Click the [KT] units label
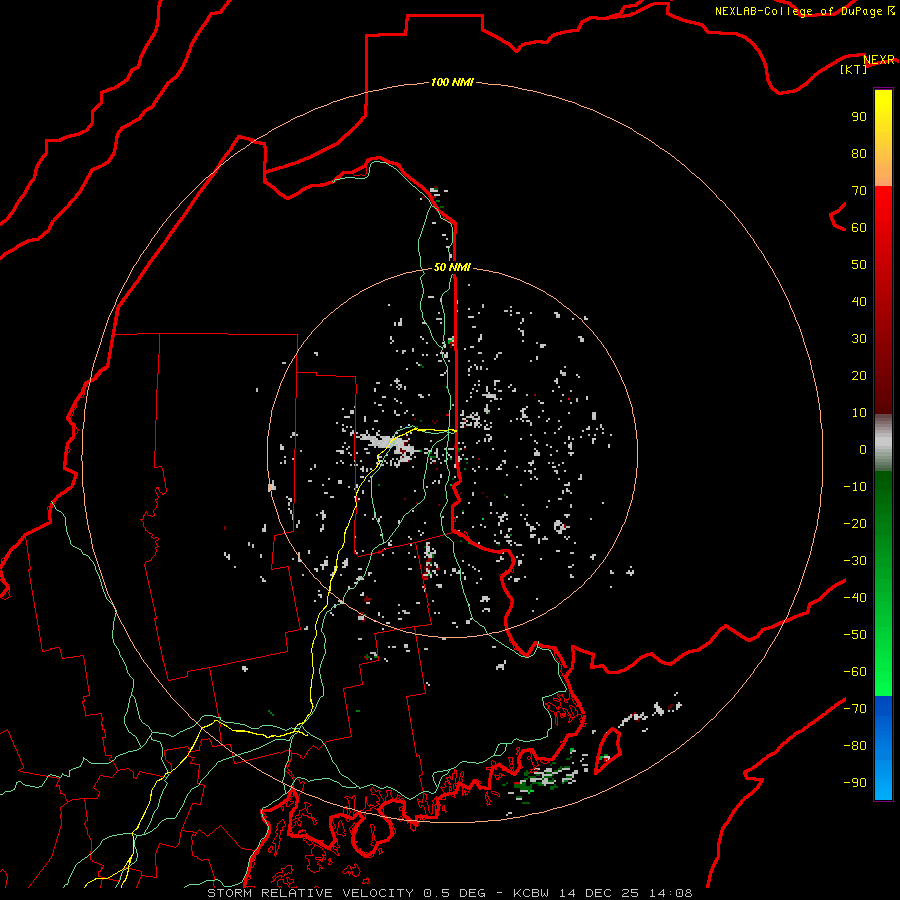This screenshot has width=900, height=900. pos(853,69)
